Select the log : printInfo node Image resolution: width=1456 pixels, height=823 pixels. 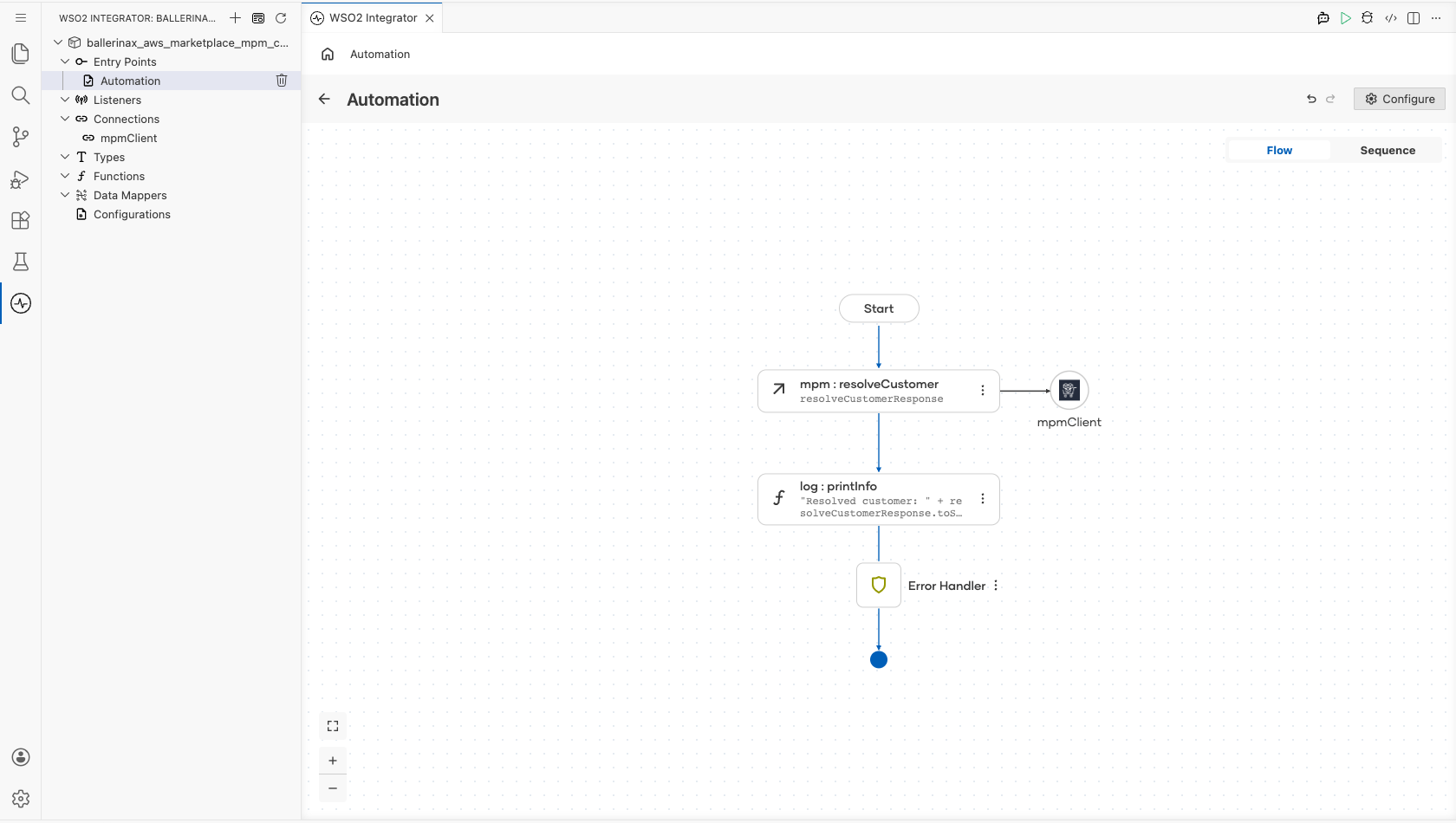[x=879, y=499]
